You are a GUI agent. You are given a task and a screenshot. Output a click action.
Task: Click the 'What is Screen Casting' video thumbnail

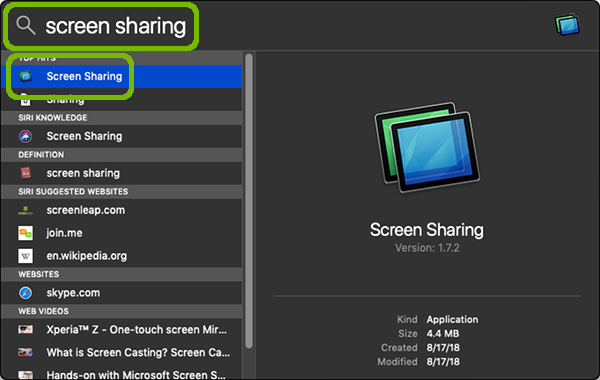point(26,352)
